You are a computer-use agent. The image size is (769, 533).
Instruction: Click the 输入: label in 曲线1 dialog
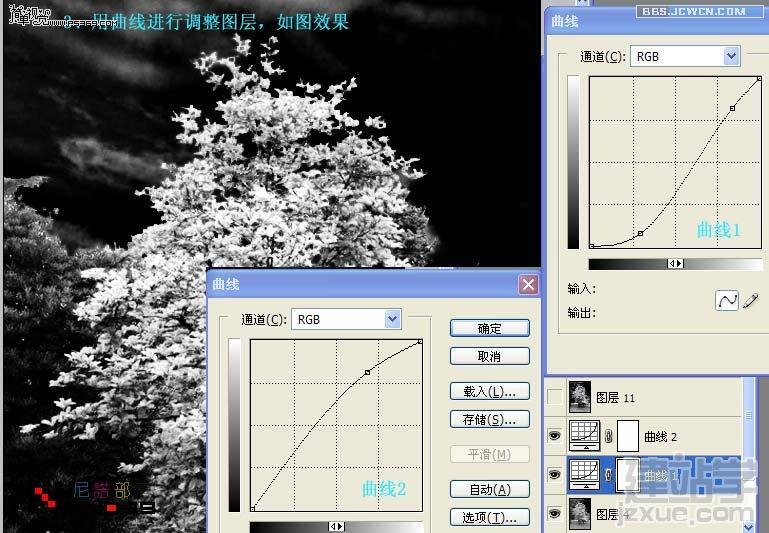coord(582,289)
